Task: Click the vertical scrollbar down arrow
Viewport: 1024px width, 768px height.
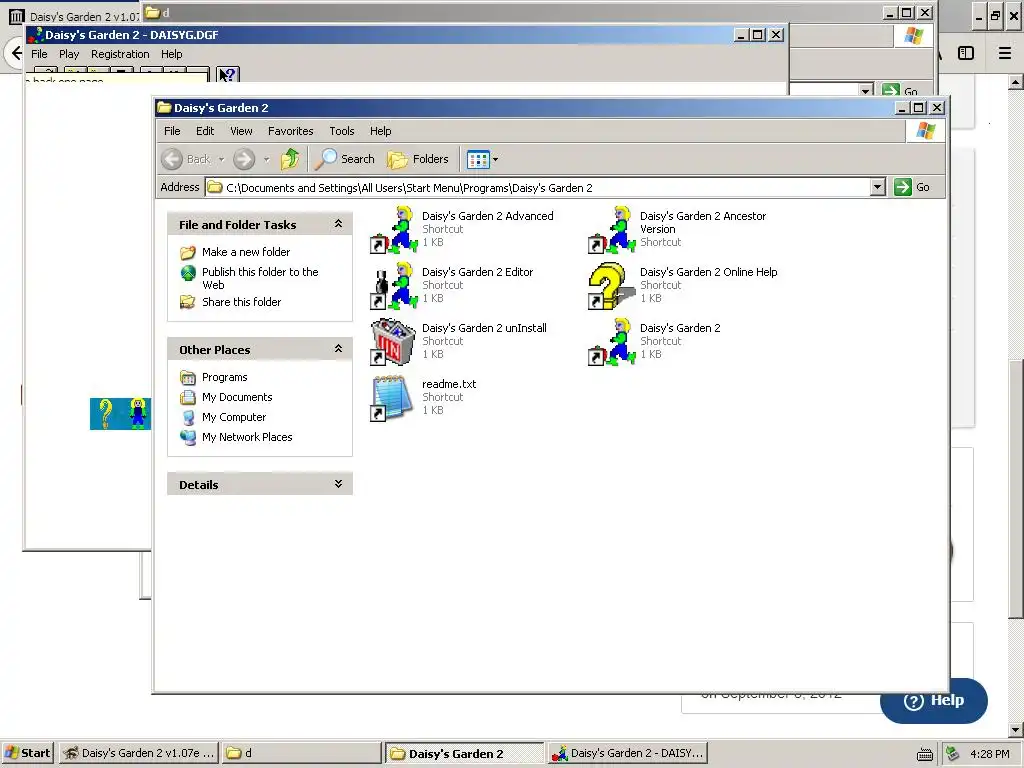Action: [1016, 729]
